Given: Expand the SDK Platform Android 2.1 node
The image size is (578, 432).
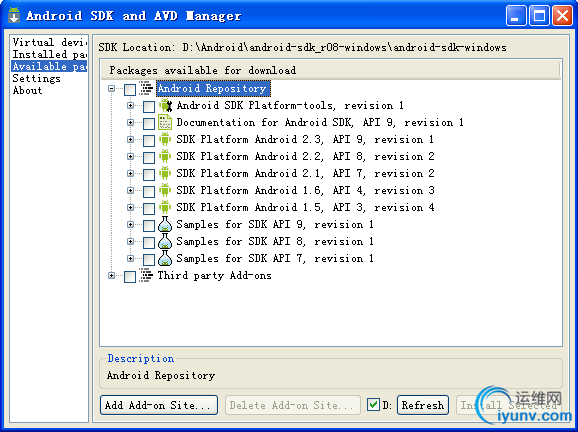Looking at the screenshot, I should (x=130, y=173).
